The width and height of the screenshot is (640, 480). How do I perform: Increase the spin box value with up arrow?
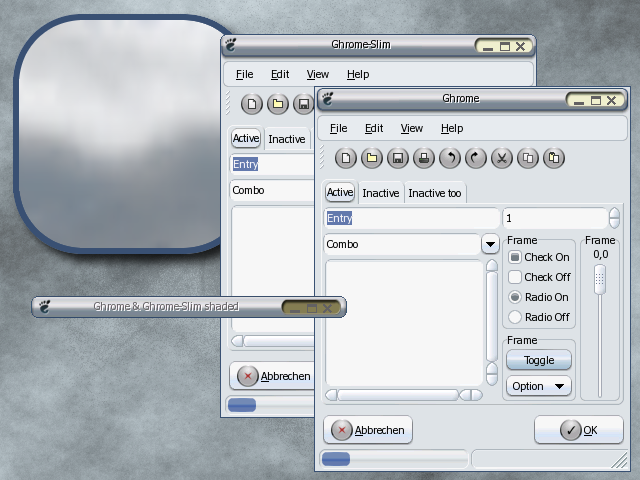point(614,213)
